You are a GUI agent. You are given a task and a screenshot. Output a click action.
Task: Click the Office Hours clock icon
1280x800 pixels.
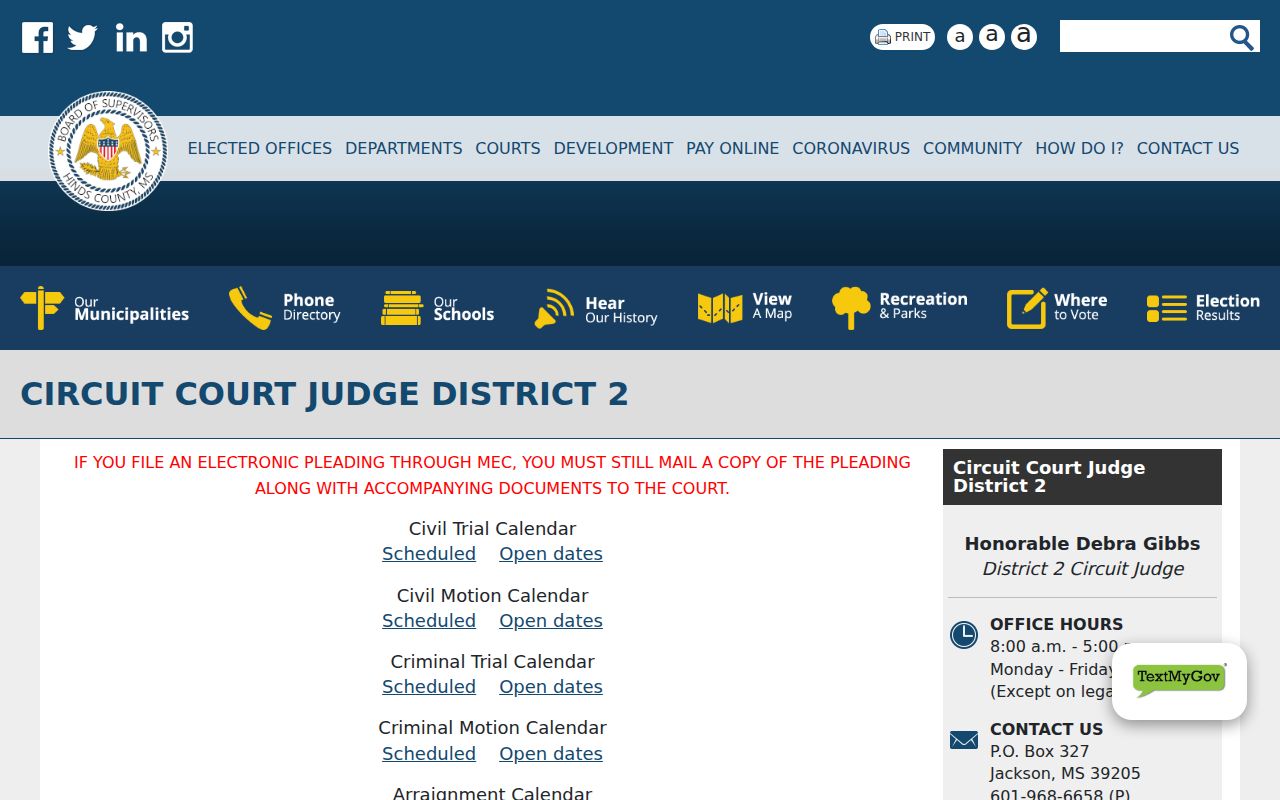964,635
